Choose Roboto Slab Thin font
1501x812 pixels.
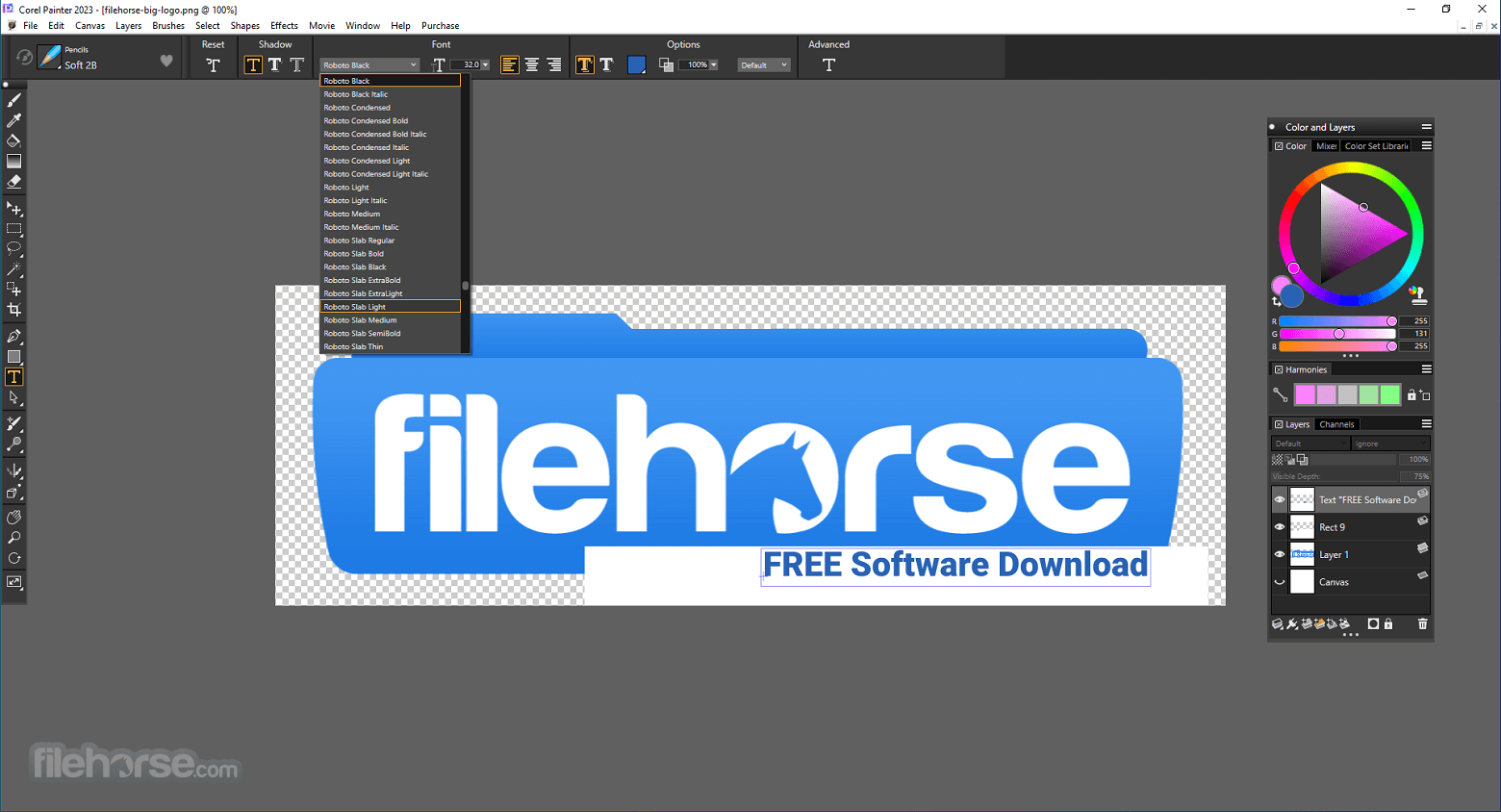coord(391,346)
